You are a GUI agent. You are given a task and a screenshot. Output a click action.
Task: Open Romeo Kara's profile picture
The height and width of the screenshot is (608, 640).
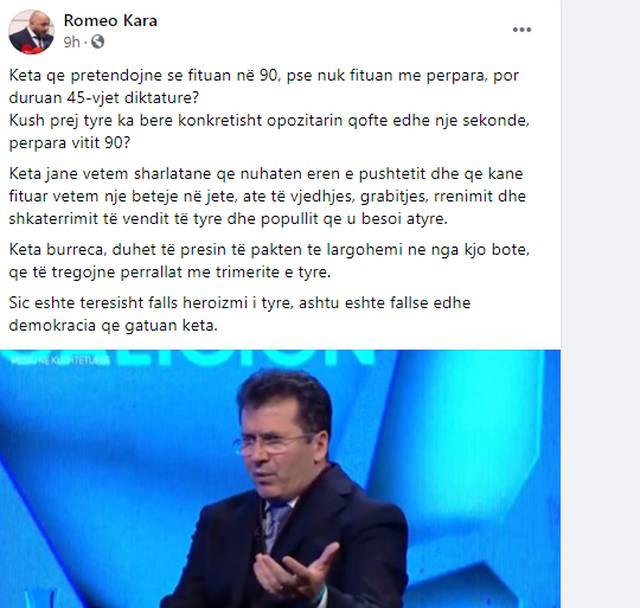point(31,32)
